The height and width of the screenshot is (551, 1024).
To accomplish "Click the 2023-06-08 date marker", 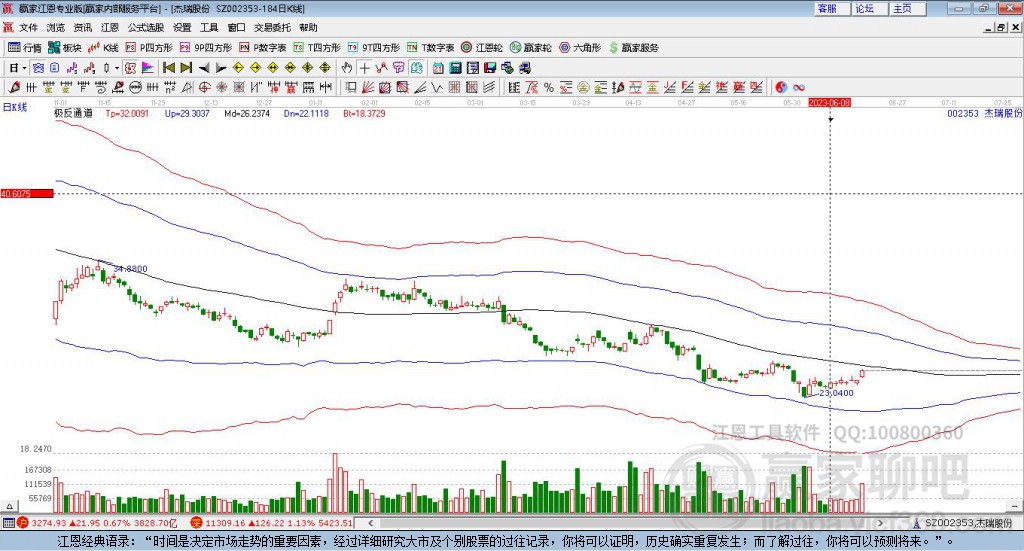I will (829, 102).
